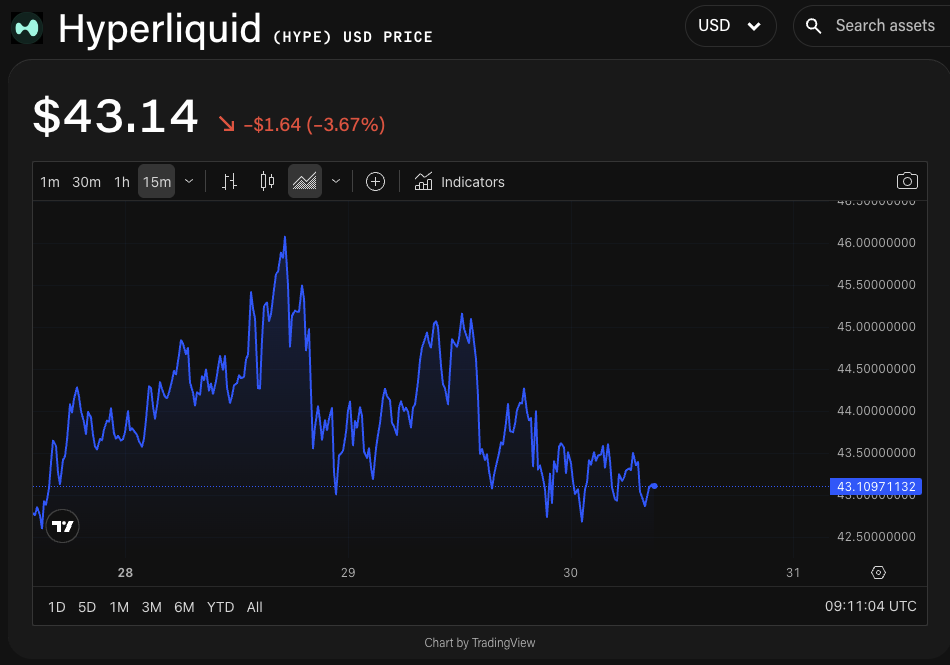Screen dimensions: 950x665
Task: Click the blue current price label
Action: pos(877,487)
